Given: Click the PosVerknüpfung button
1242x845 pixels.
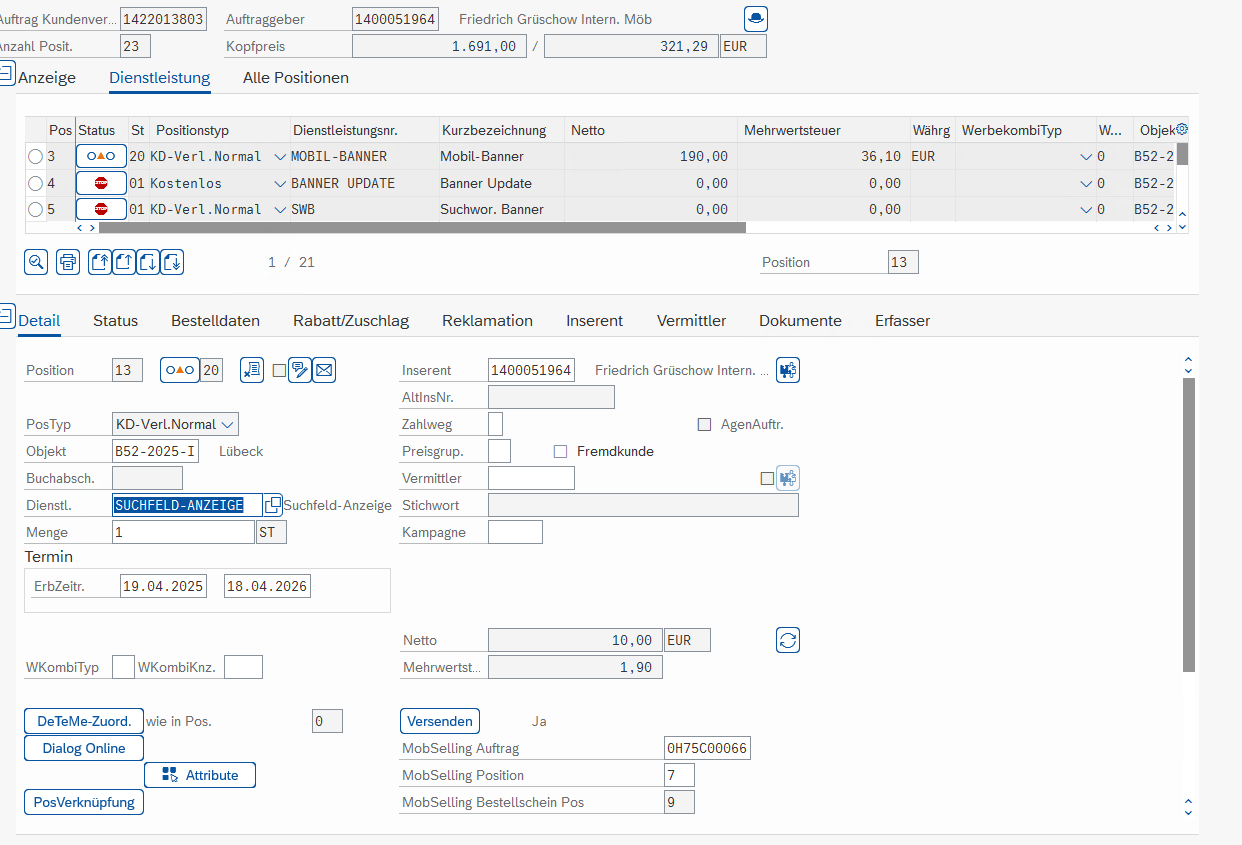Looking at the screenshot, I should pos(84,802).
